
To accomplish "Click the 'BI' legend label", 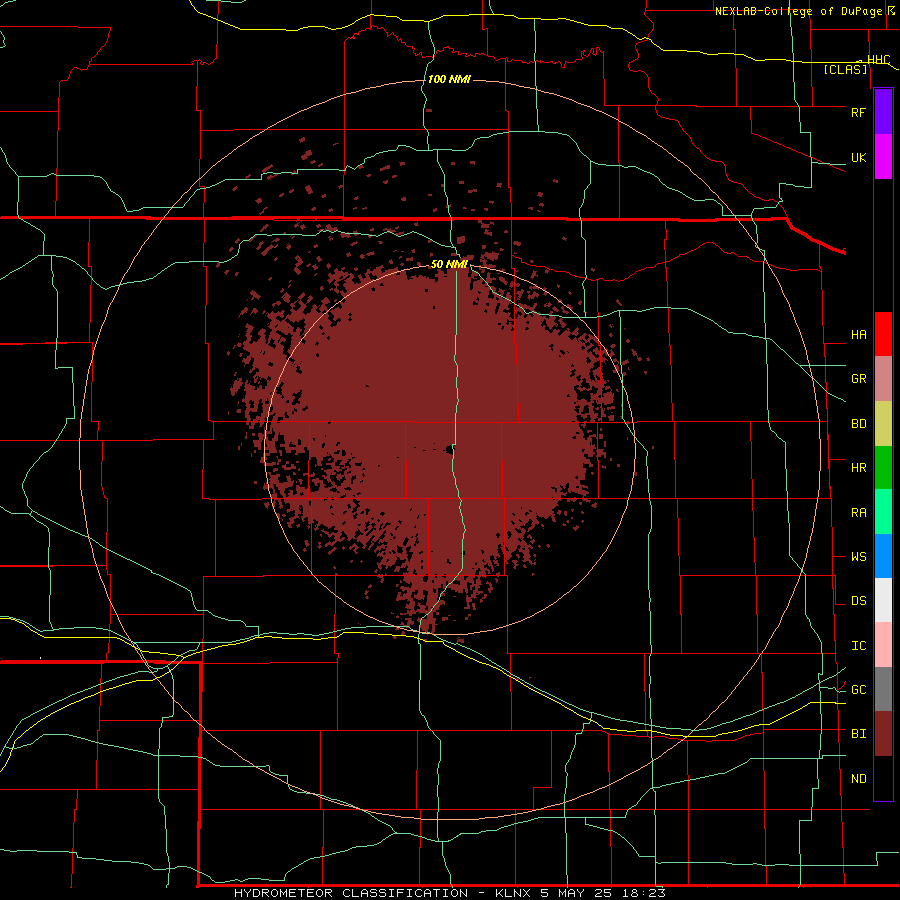I will (858, 734).
